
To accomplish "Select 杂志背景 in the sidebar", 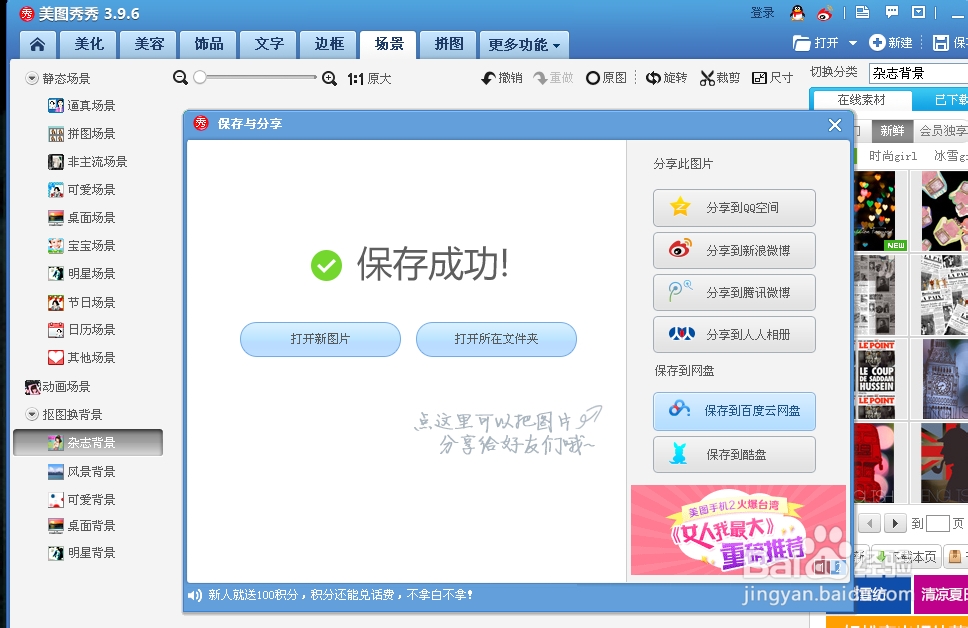I will 88,443.
